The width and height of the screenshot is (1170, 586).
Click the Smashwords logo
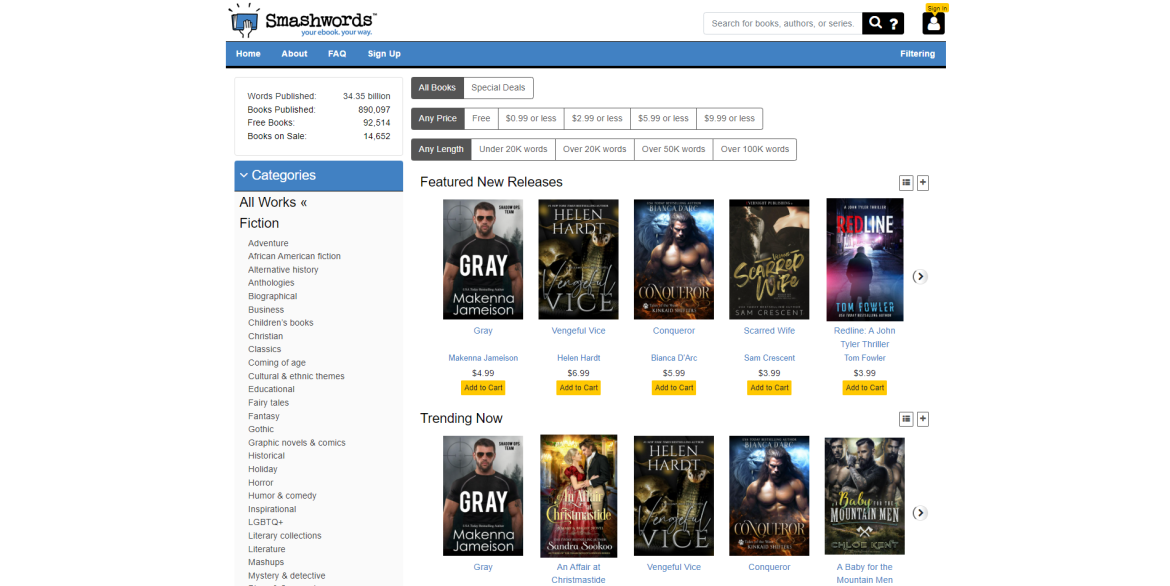tap(302, 20)
